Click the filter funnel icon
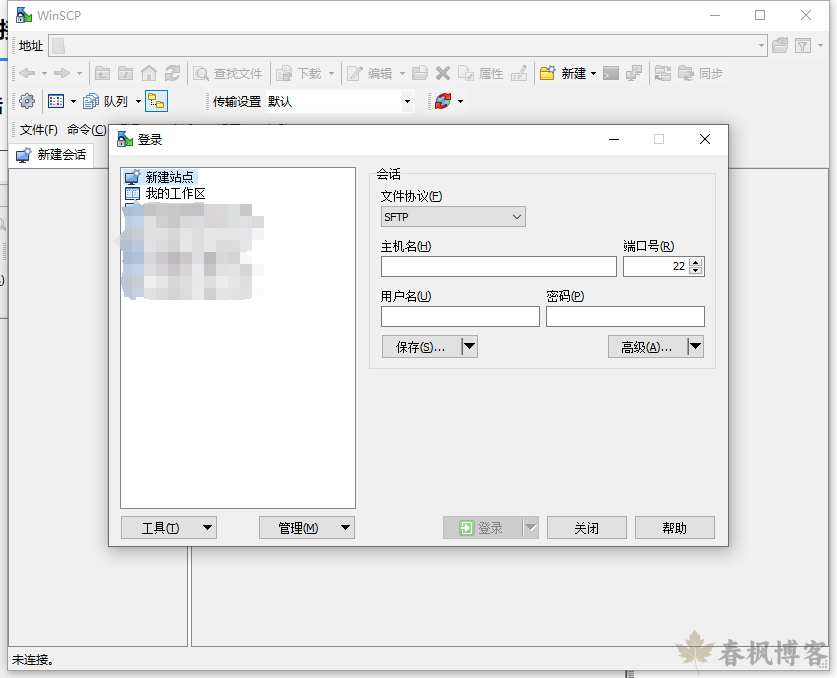The image size is (837, 678). [x=803, y=45]
